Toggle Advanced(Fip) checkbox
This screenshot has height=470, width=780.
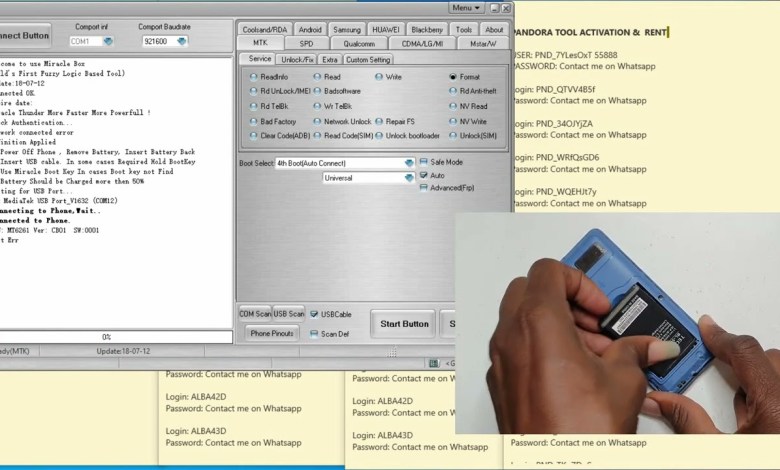(424, 188)
